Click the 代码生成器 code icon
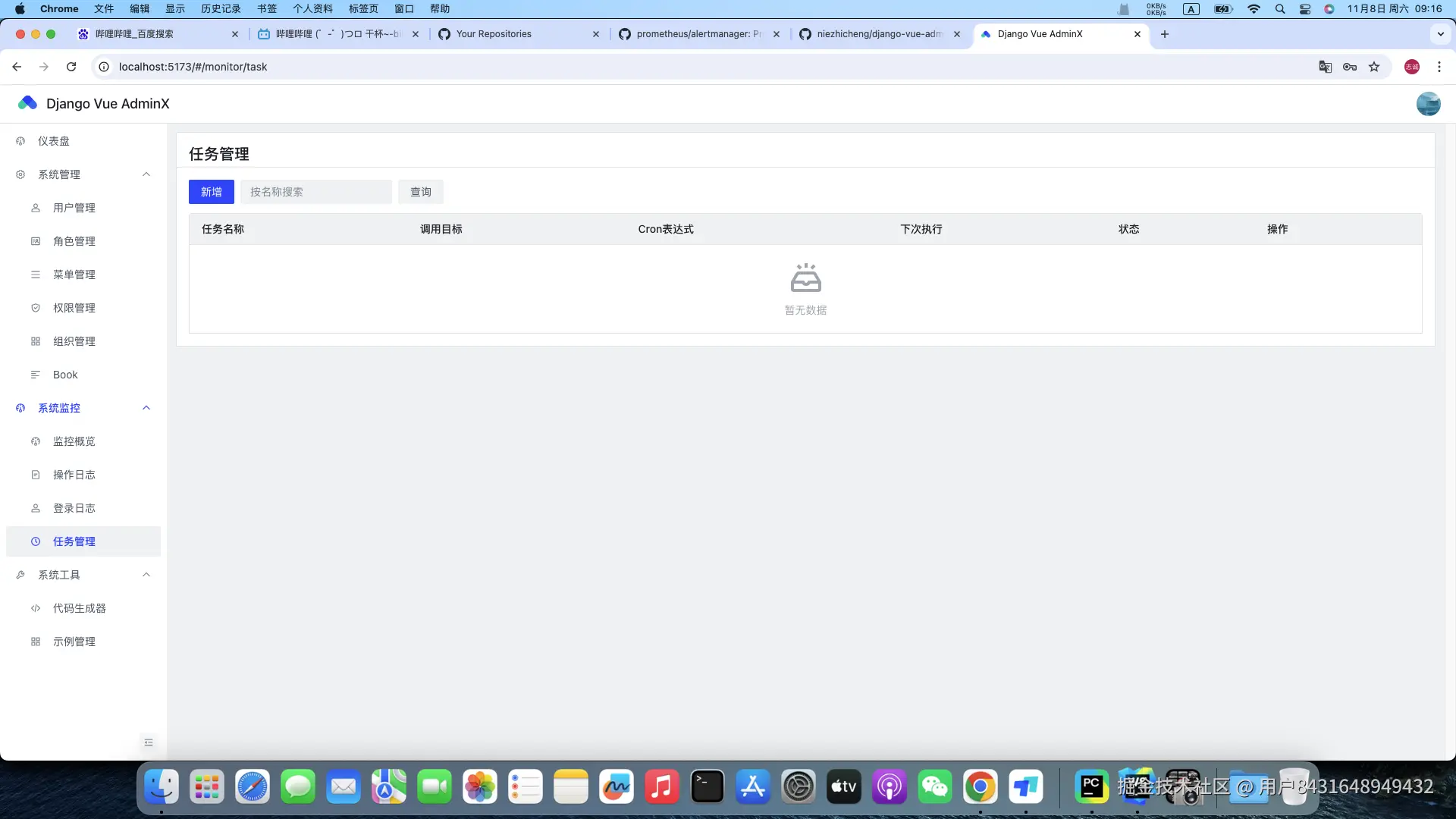1456x819 pixels. (x=36, y=608)
